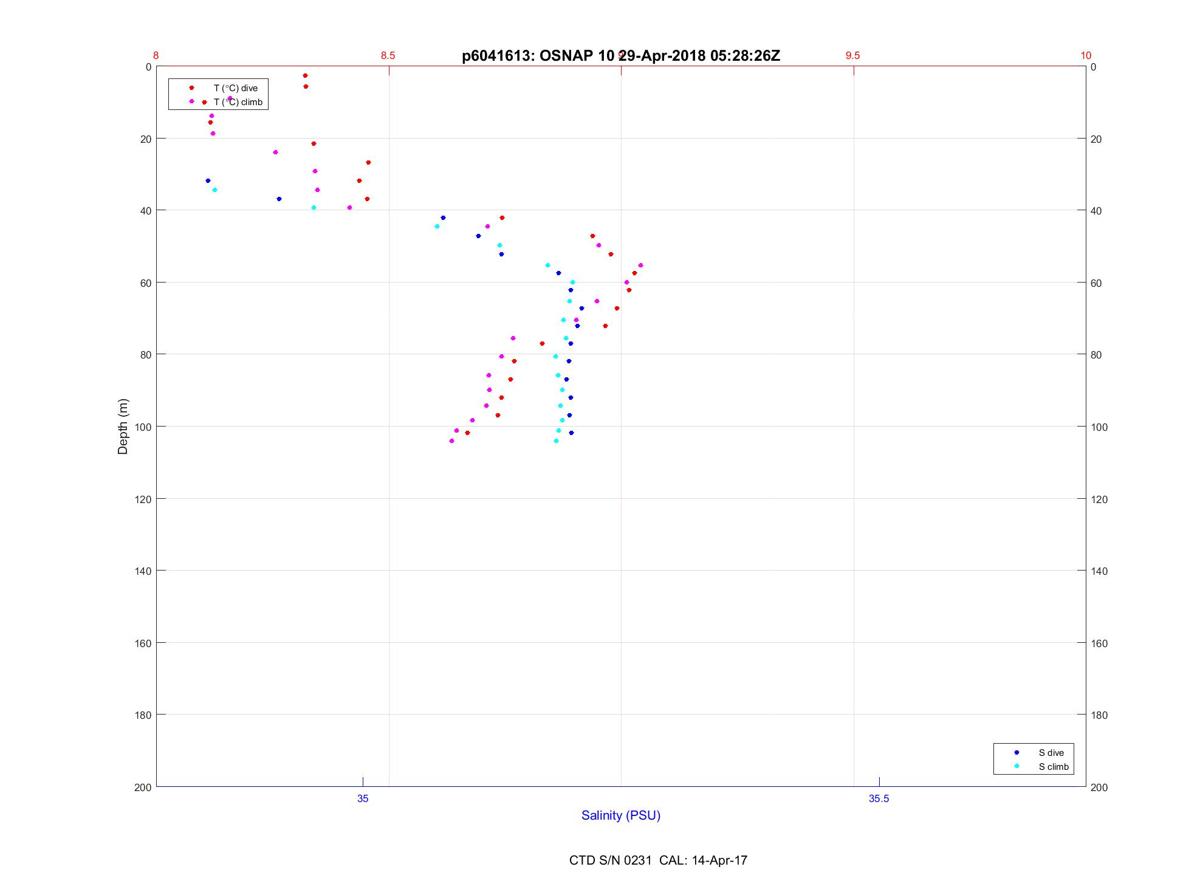Click the red temperature tick label 8
This screenshot has width=1200, height=885.
tap(156, 56)
